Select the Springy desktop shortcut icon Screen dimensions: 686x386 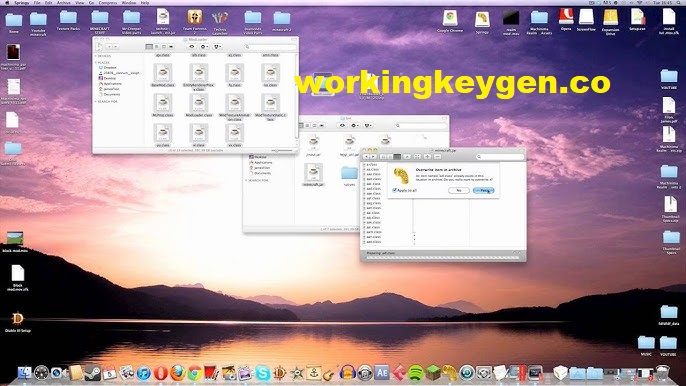pos(482,22)
